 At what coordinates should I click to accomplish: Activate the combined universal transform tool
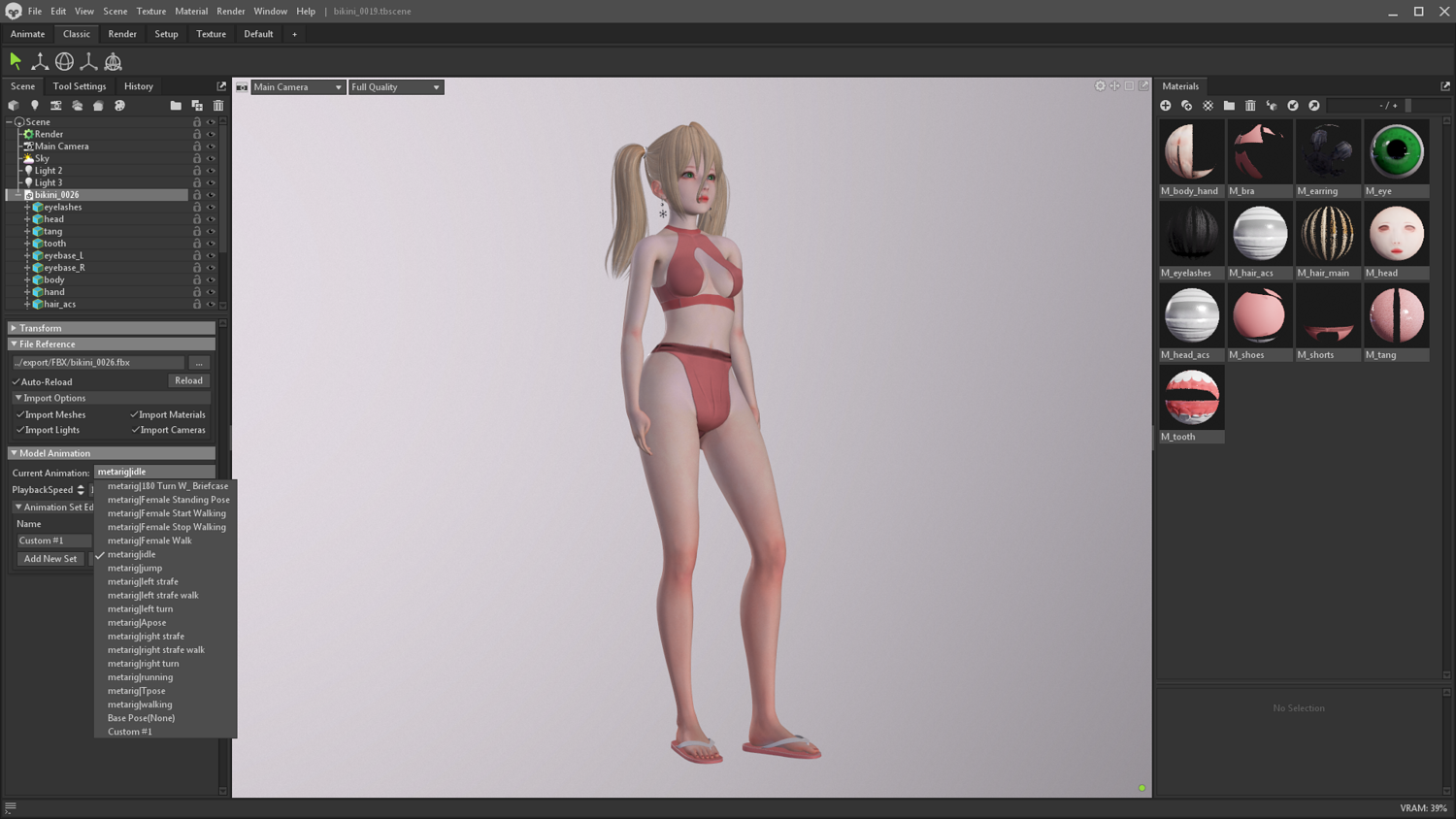(114, 61)
